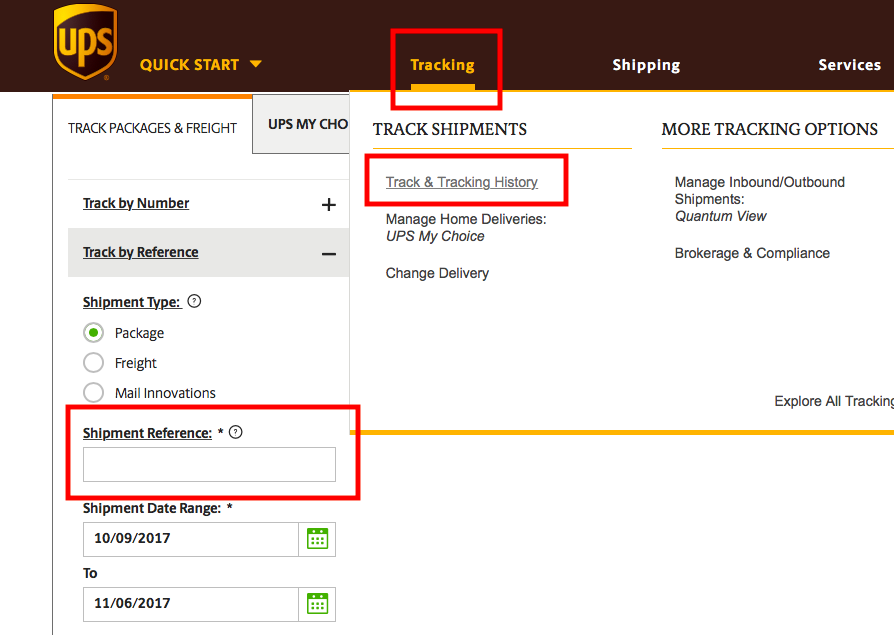The image size is (894, 635).
Task: Click the Shipment Reference label
Action: pyautogui.click(x=147, y=433)
